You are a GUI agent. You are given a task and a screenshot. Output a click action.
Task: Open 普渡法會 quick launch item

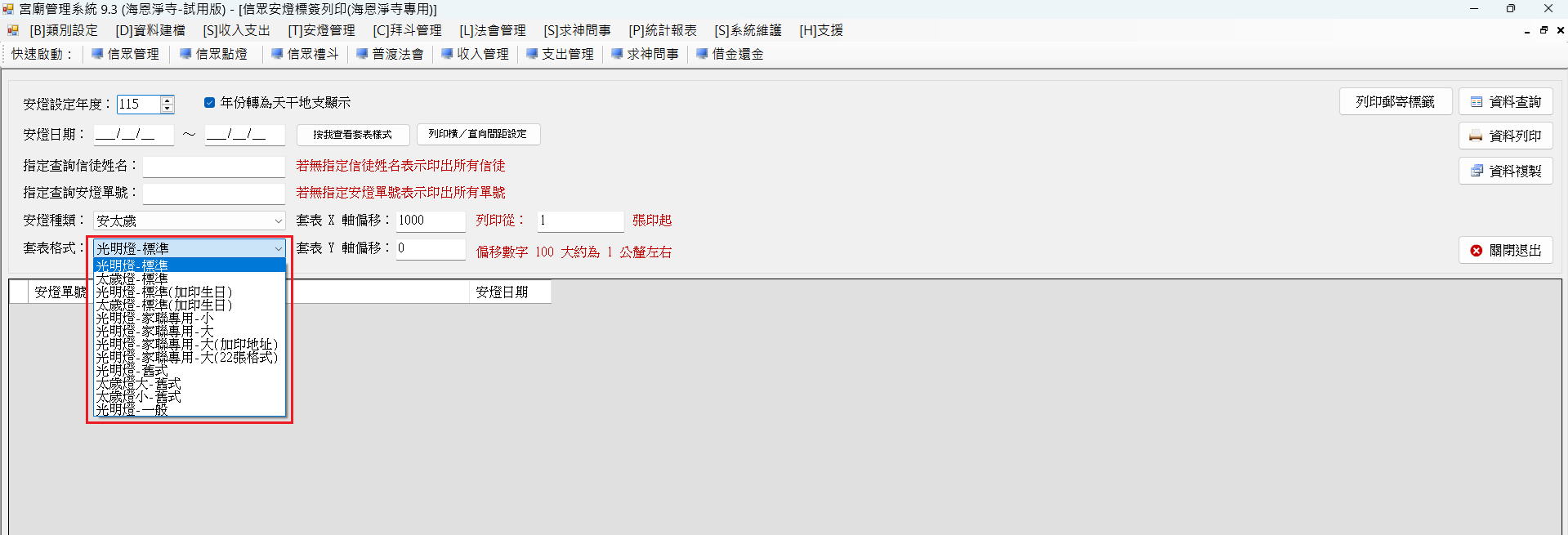390,54
